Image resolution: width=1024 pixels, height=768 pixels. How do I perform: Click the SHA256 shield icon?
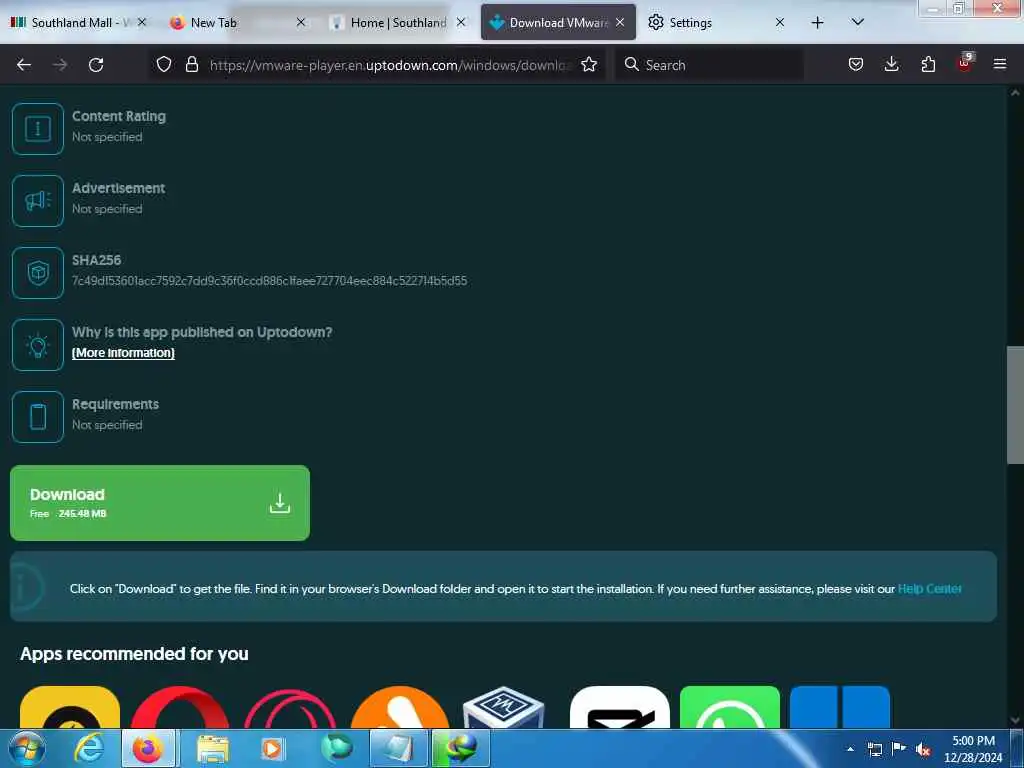coord(38,272)
